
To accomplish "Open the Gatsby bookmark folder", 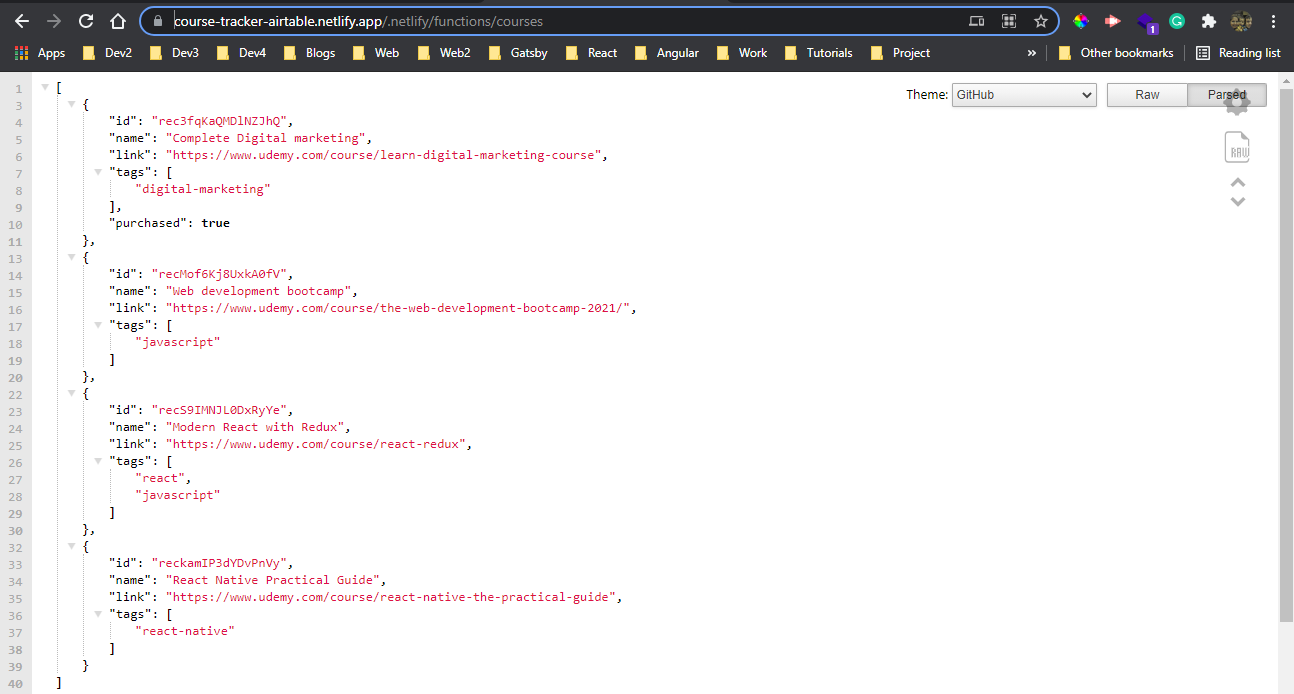I will tap(518, 53).
